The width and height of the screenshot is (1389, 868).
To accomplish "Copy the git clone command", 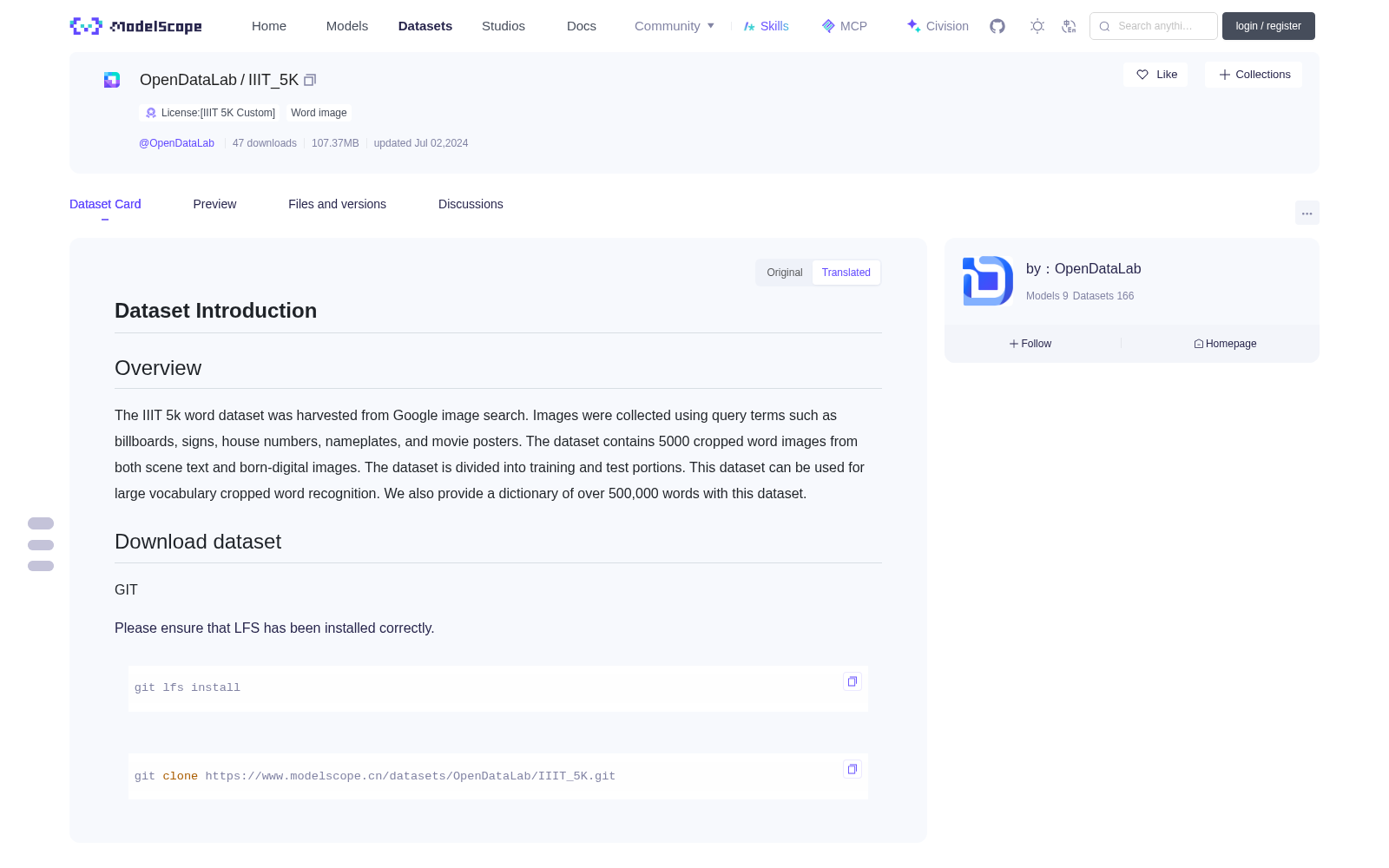I will pos(852,769).
